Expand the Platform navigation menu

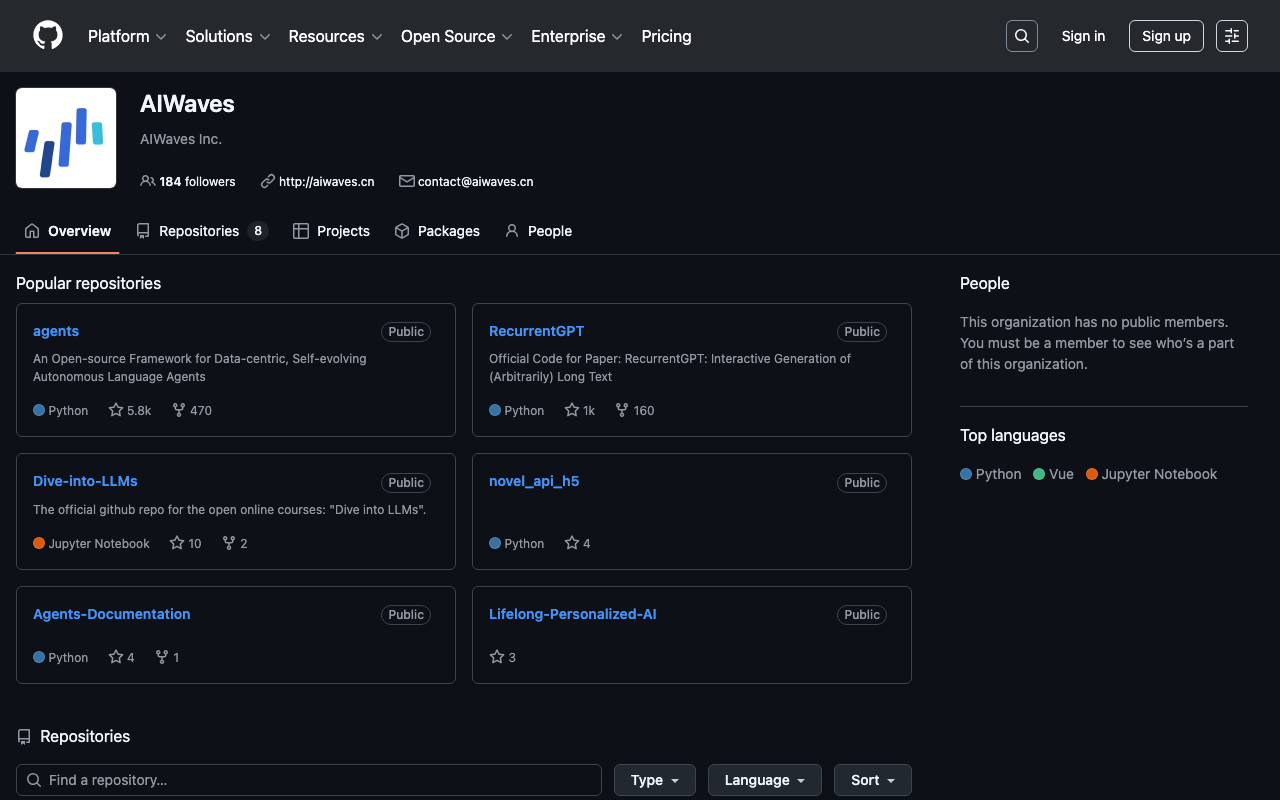tap(127, 36)
